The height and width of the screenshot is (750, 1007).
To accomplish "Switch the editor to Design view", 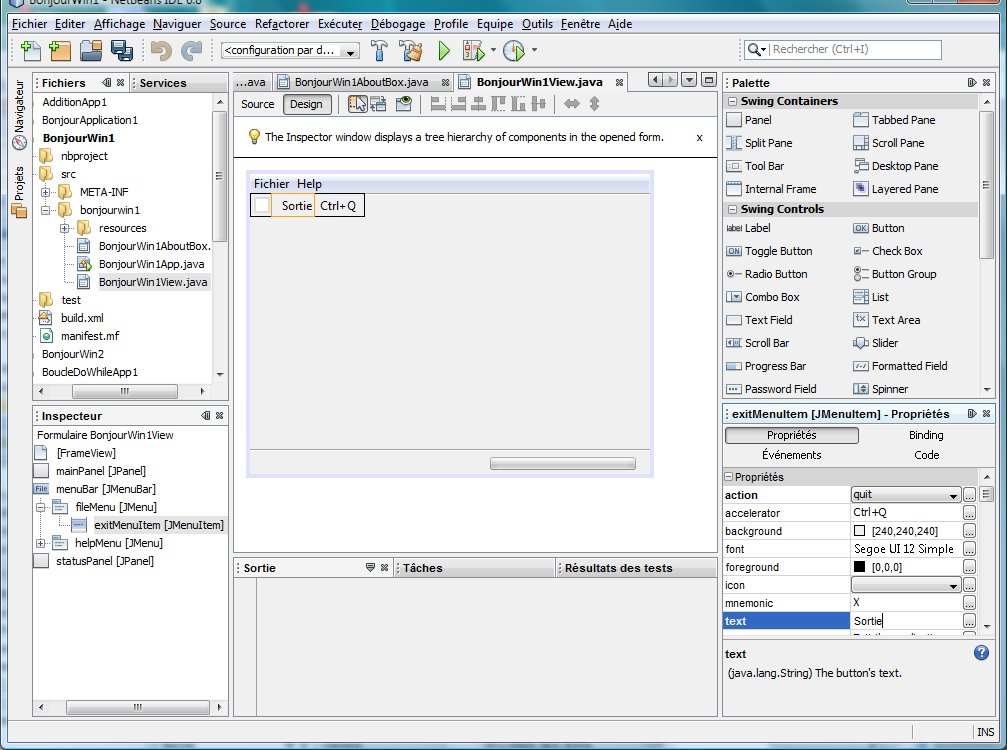I will [x=306, y=104].
